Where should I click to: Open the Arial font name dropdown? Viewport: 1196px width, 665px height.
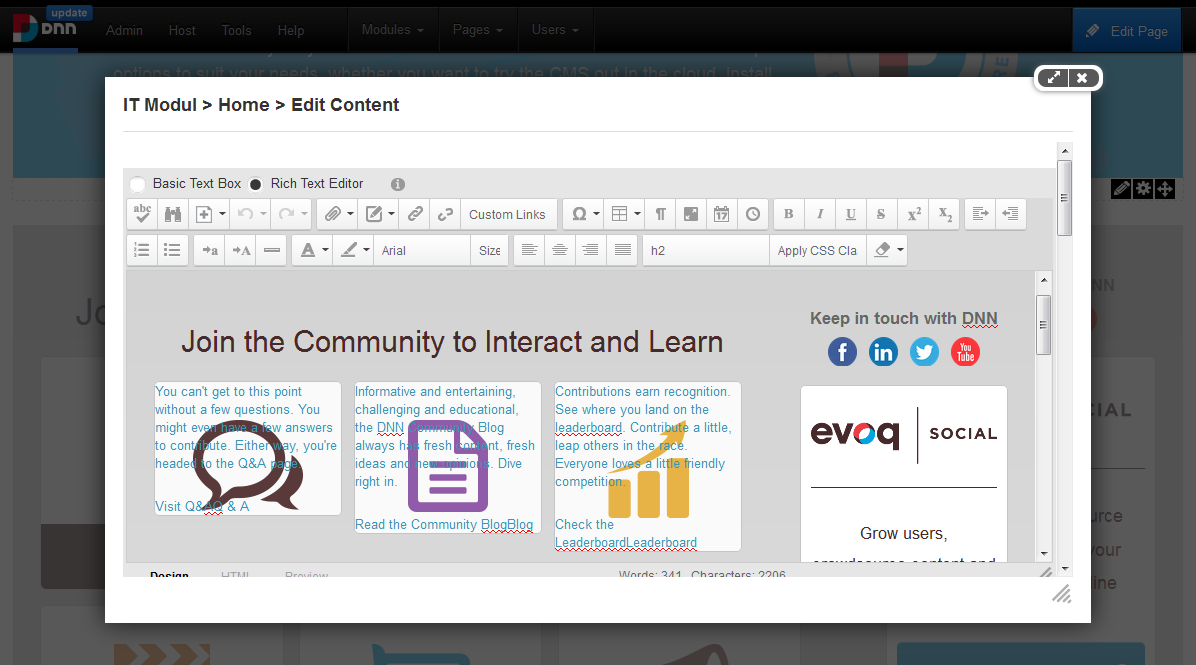[423, 250]
